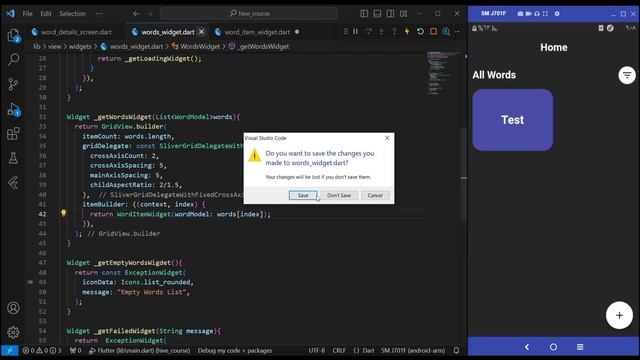Open the Selection menu
This screenshot has height=360, width=640.
(73, 13)
